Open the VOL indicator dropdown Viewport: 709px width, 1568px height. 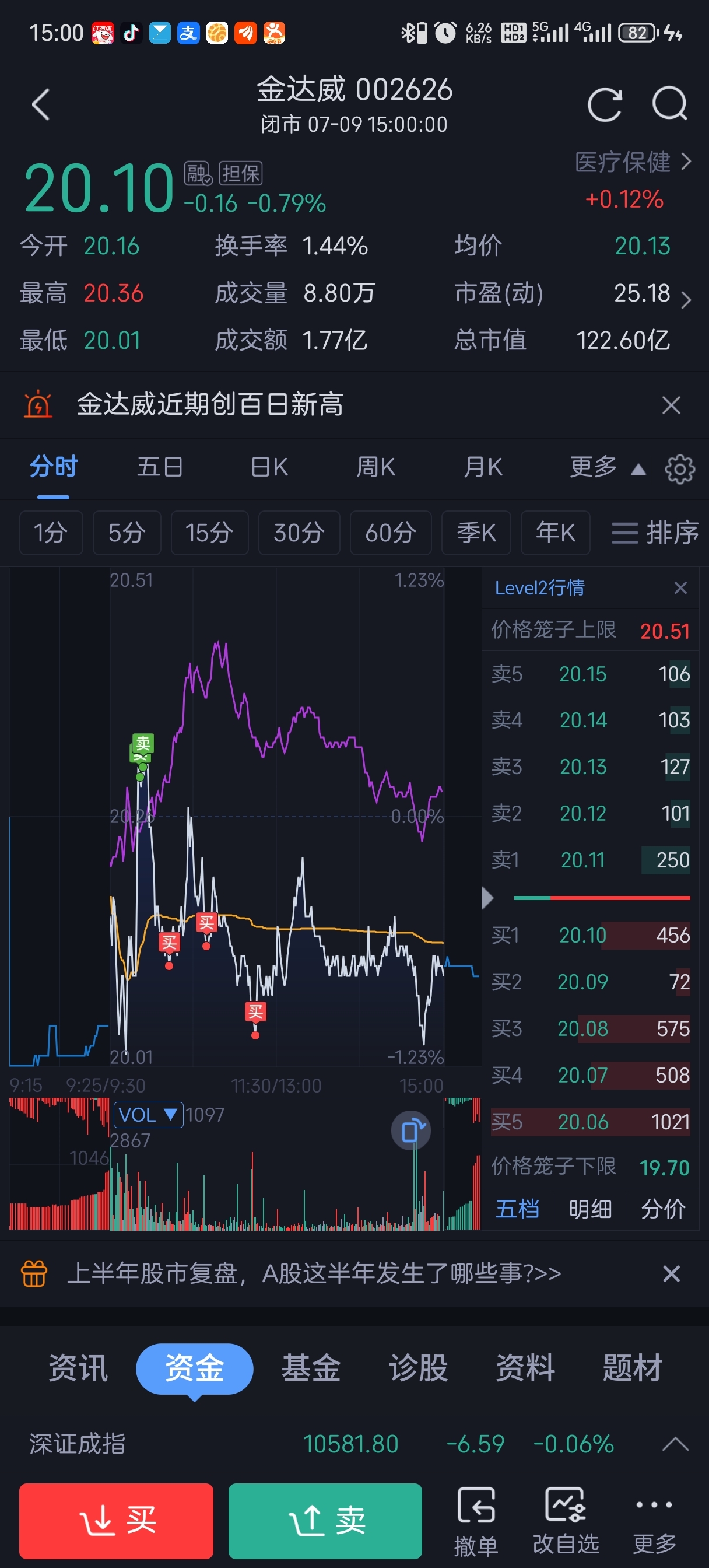click(149, 1115)
